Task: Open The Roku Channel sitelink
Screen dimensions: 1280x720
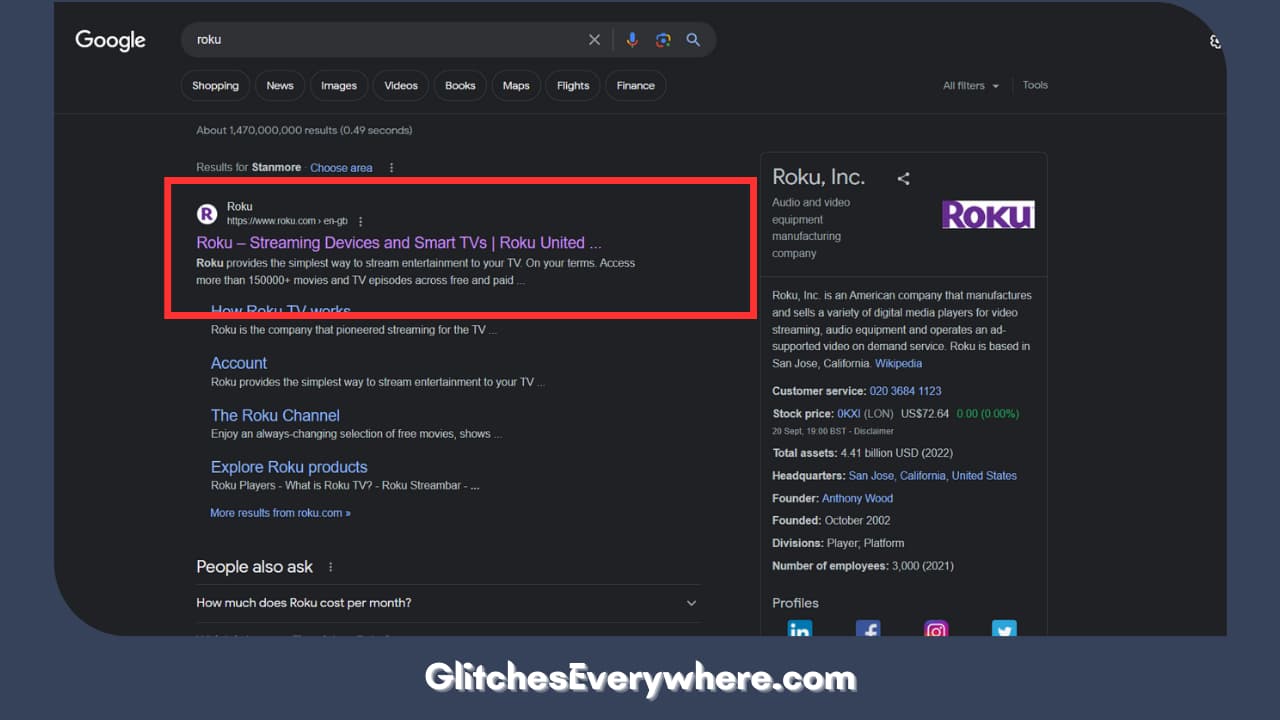Action: (275, 415)
